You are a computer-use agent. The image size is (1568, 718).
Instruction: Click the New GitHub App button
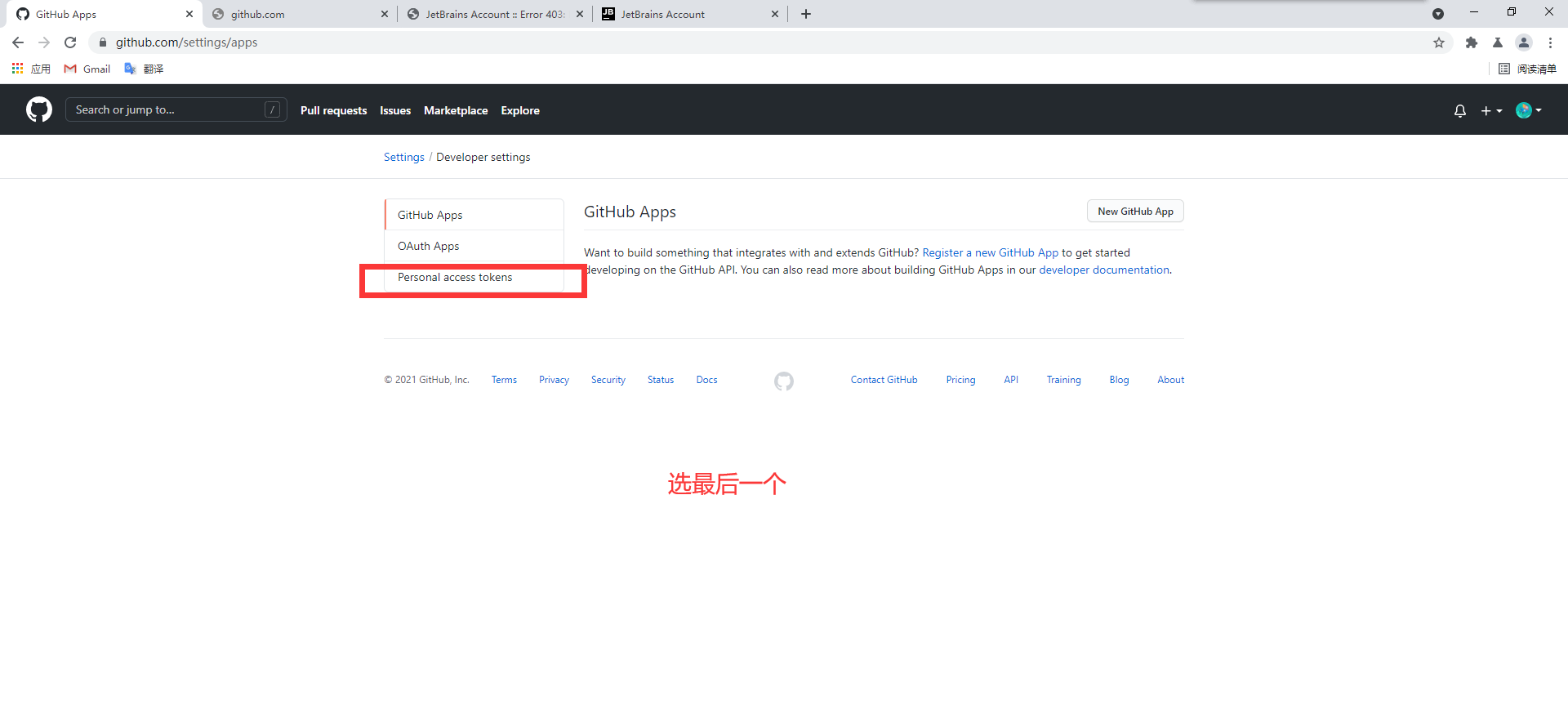click(x=1135, y=211)
